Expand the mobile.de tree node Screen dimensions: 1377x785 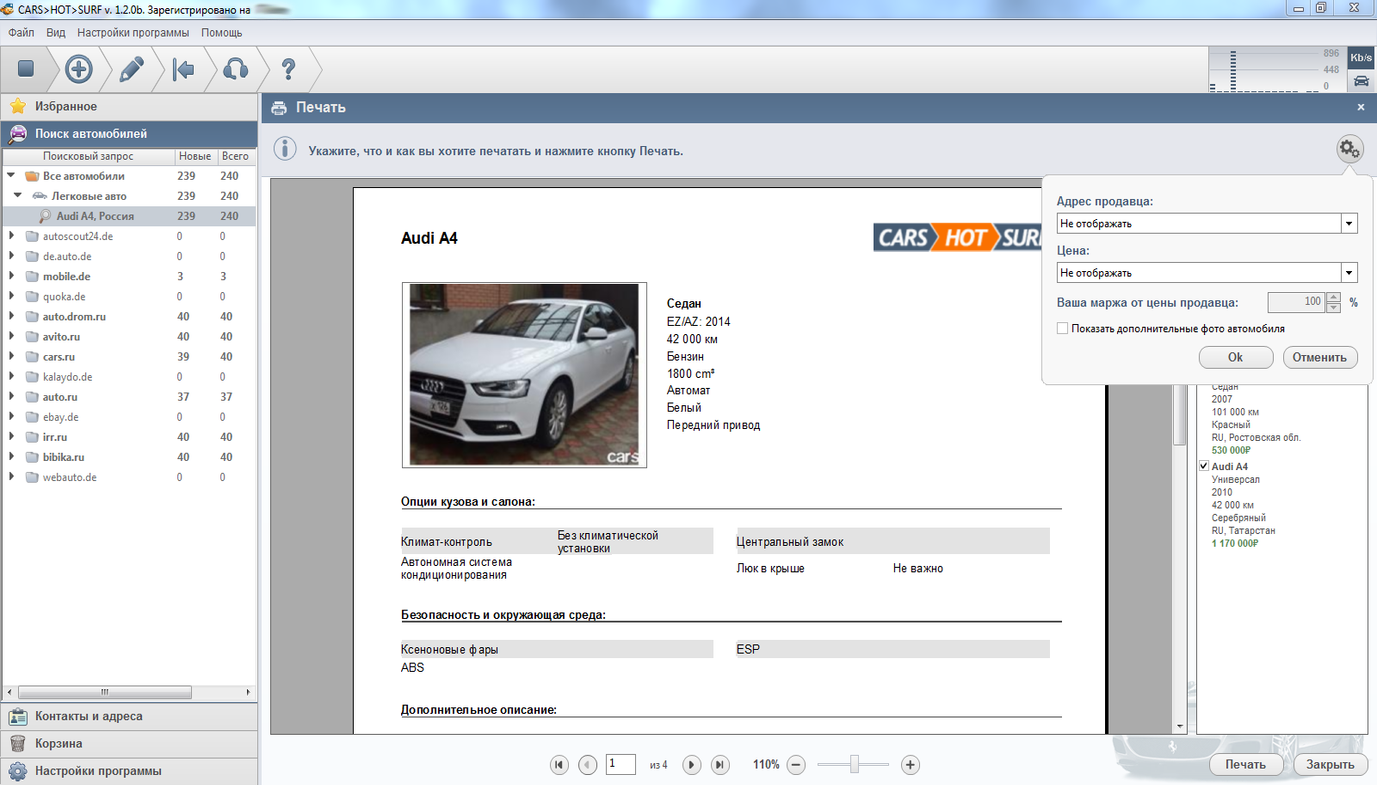[11, 276]
